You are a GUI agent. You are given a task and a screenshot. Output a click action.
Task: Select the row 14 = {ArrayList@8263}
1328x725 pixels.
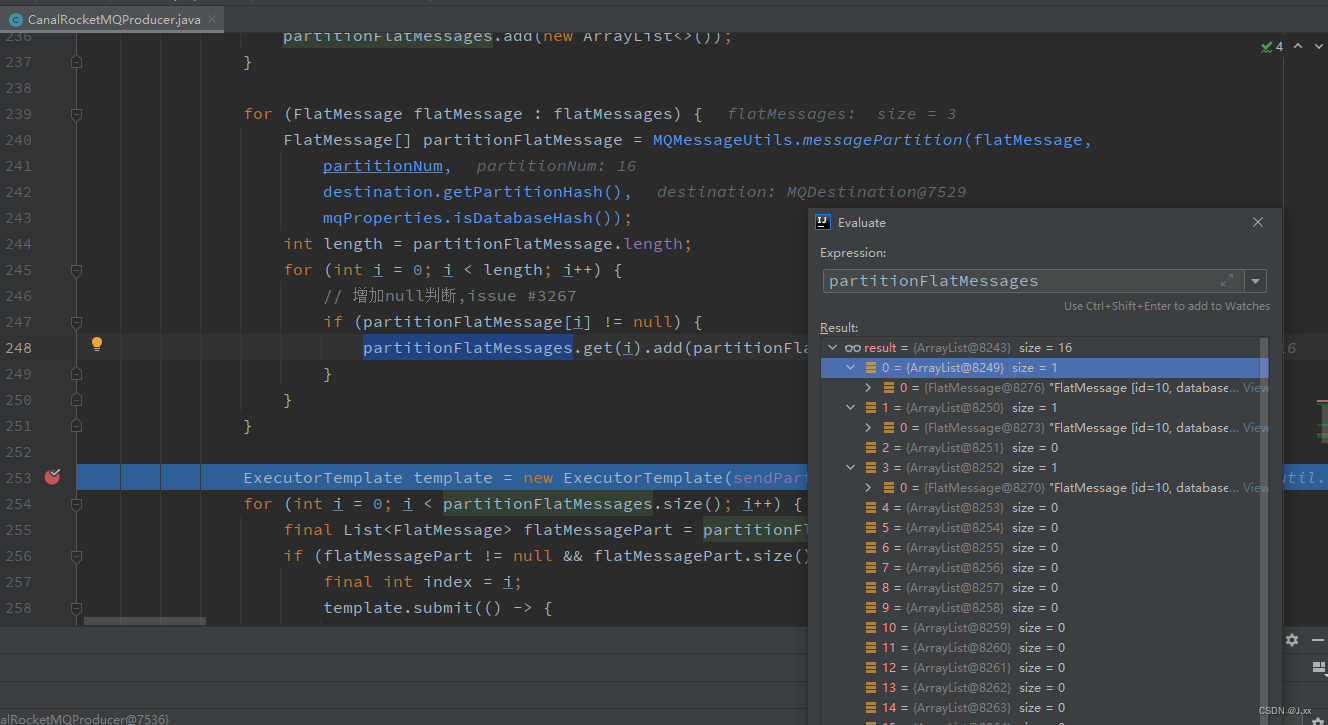[1039, 707]
